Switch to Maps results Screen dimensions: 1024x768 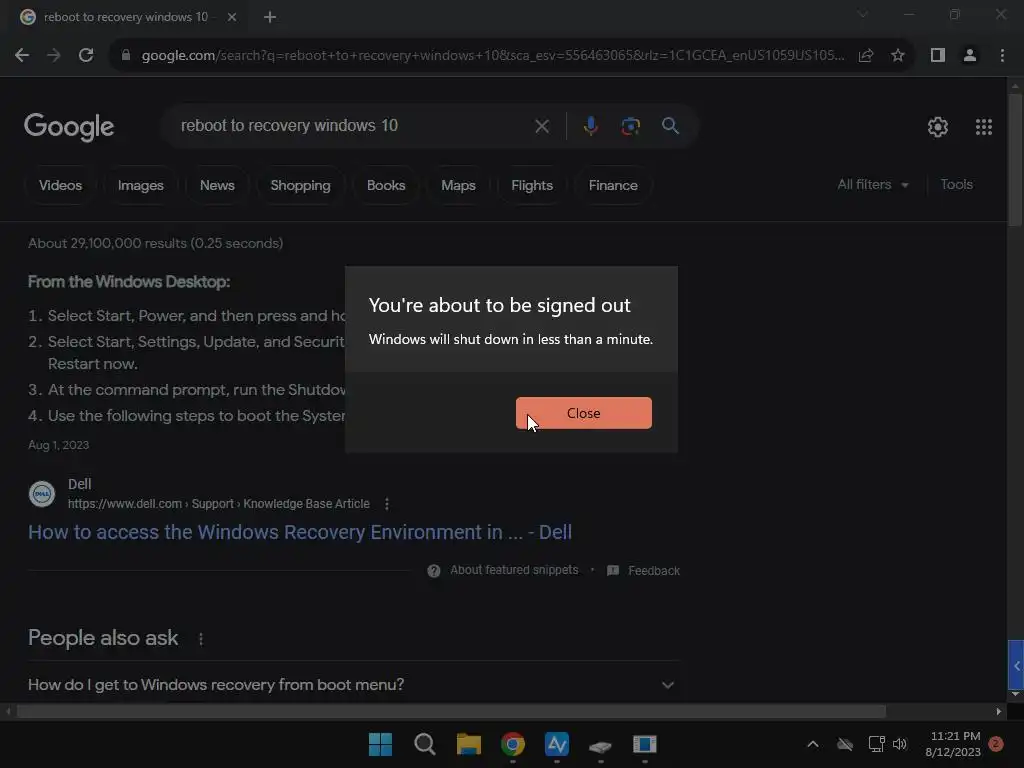pyautogui.click(x=458, y=185)
